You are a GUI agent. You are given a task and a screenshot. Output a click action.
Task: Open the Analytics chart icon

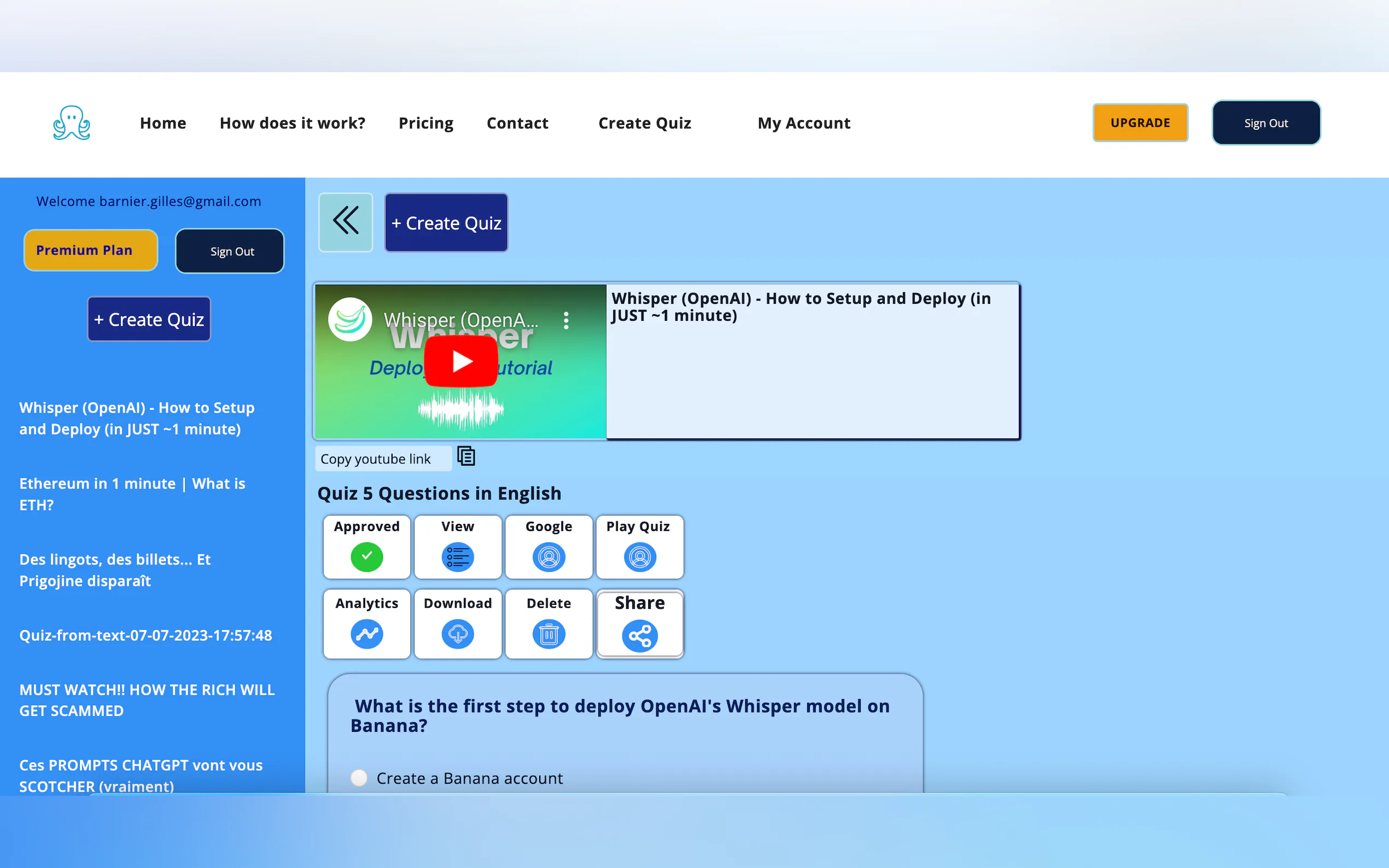(x=366, y=634)
